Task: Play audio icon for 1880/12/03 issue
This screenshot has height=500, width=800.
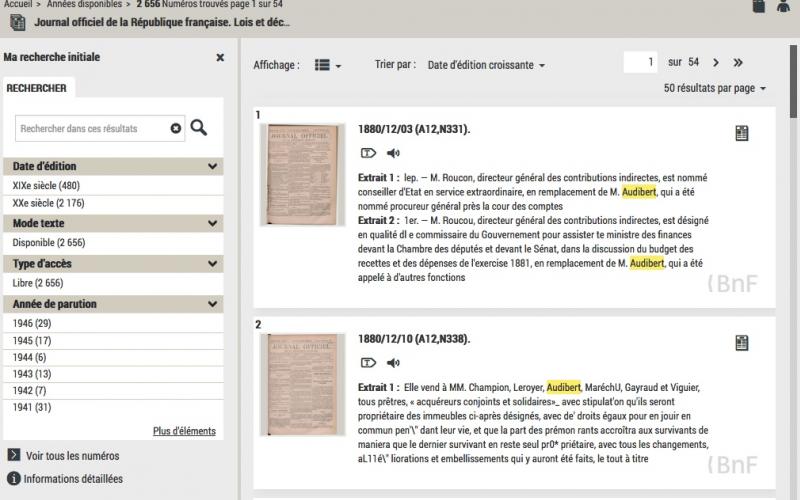Action: 393,153
